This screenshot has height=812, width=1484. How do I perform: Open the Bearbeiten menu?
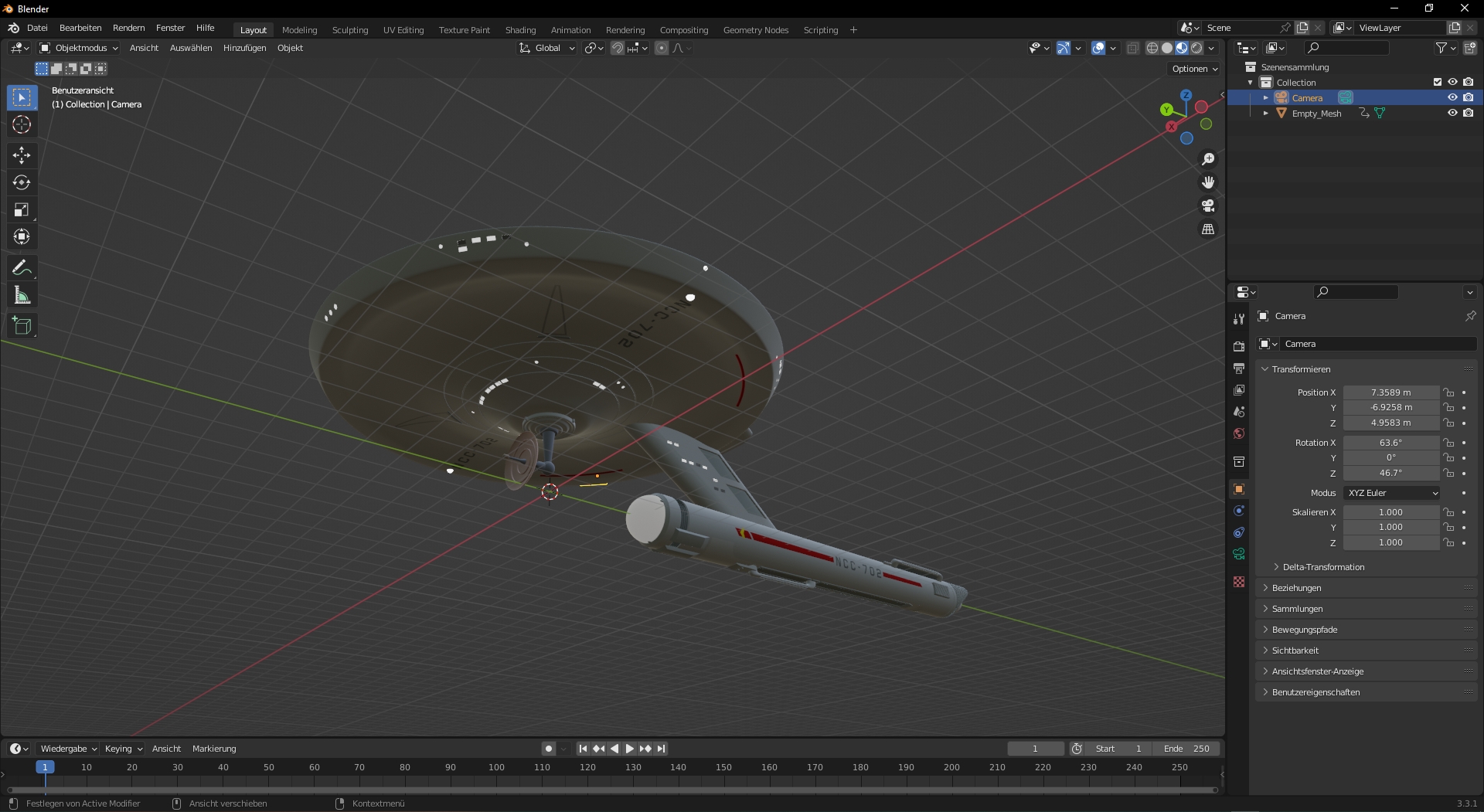(x=80, y=29)
